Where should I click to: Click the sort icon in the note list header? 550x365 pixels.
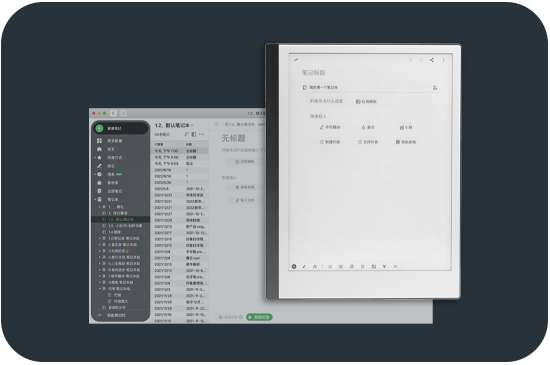(x=186, y=134)
